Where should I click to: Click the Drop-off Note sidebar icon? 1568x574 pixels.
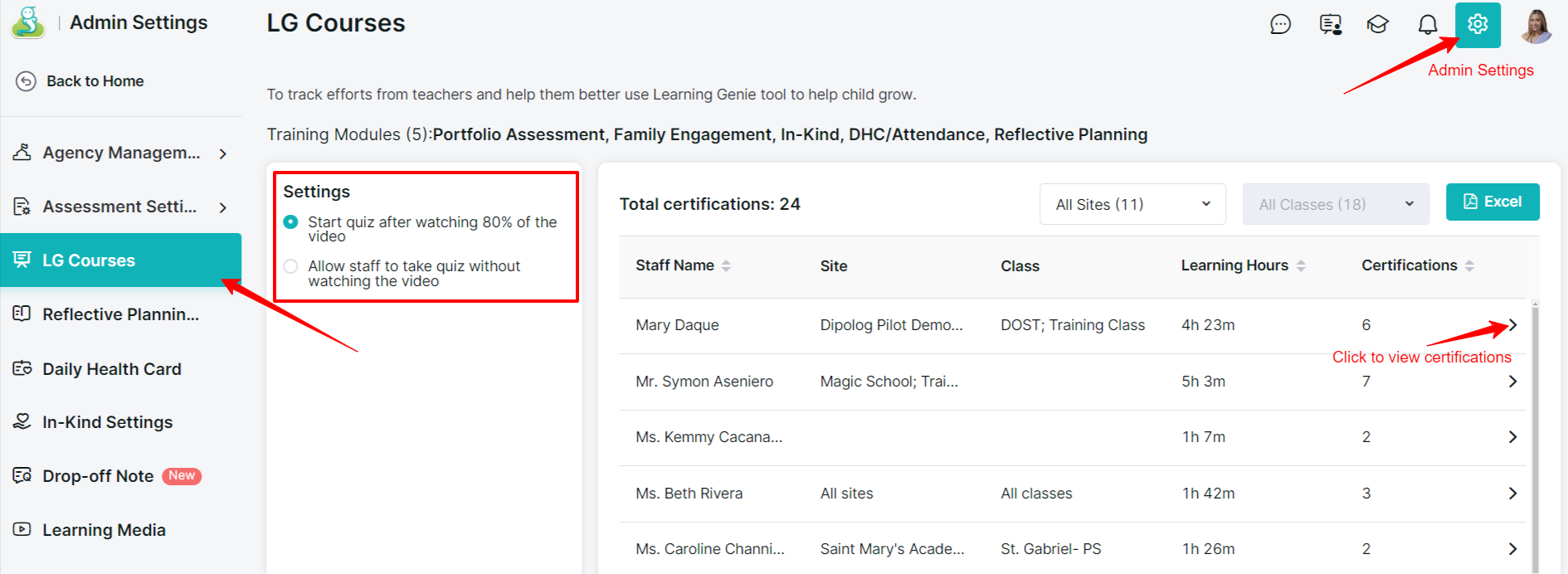[x=22, y=475]
